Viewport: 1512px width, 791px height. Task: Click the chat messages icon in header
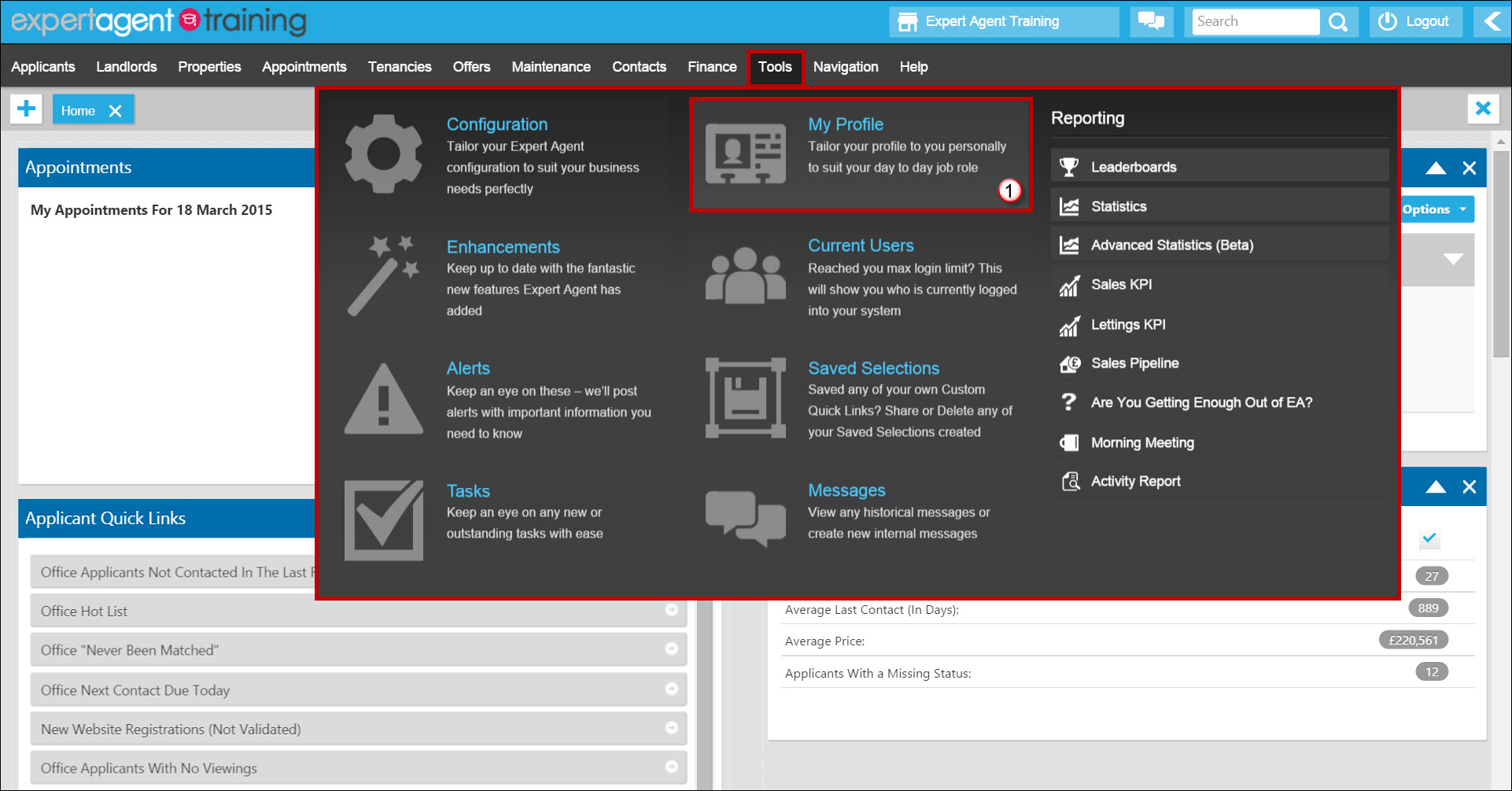1151,21
